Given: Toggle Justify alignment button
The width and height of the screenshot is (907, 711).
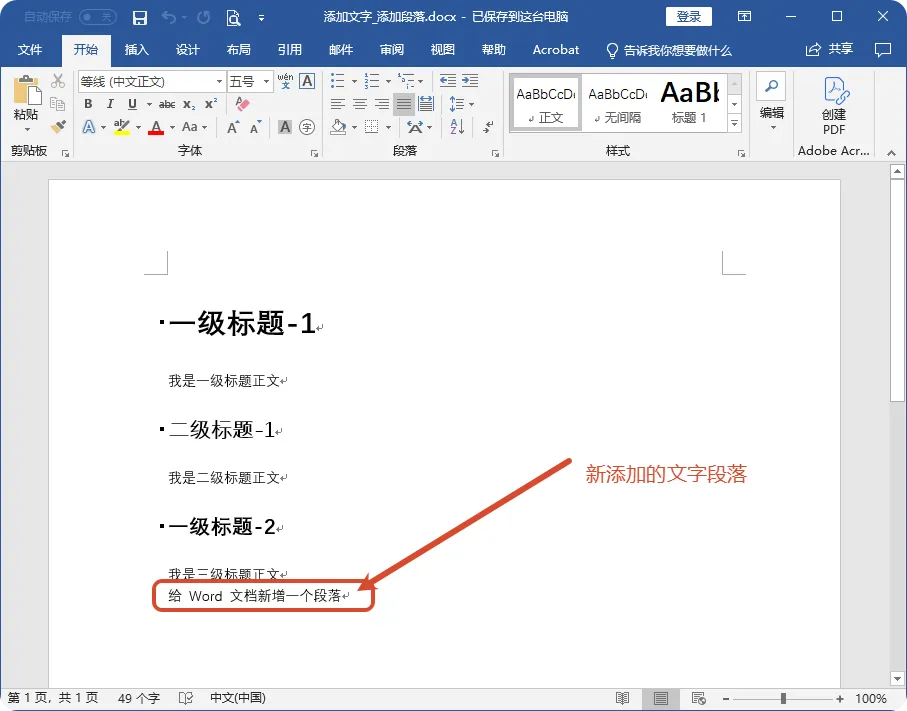Looking at the screenshot, I should tap(404, 104).
